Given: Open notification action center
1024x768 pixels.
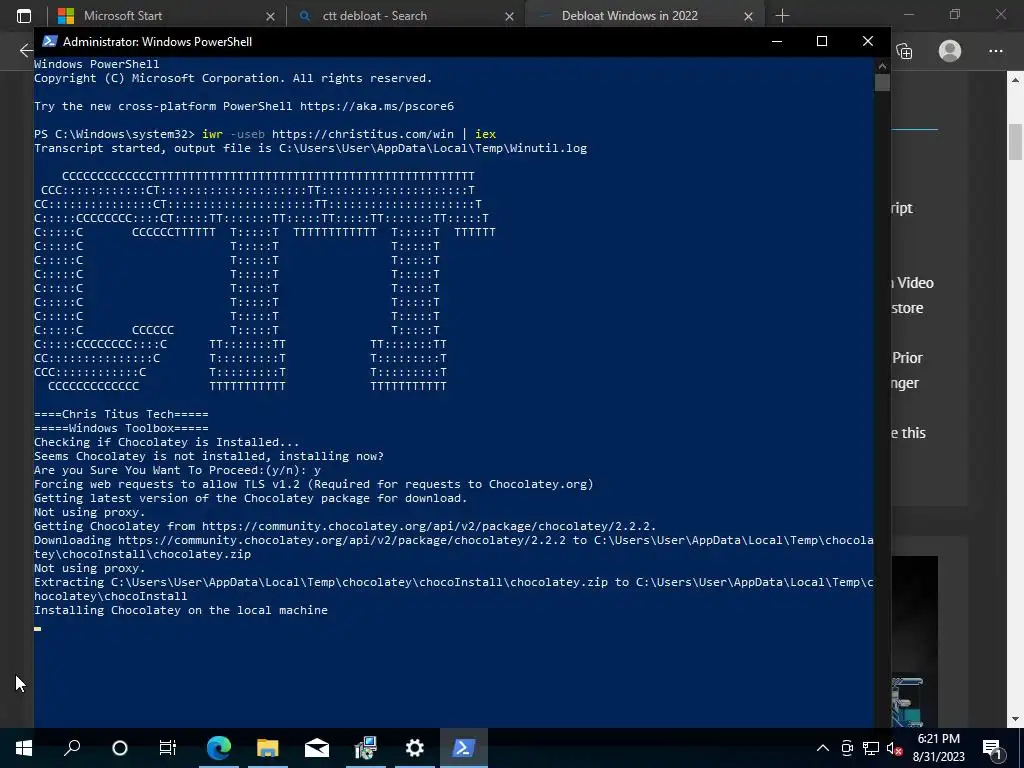Looking at the screenshot, I should pyautogui.click(x=991, y=748).
